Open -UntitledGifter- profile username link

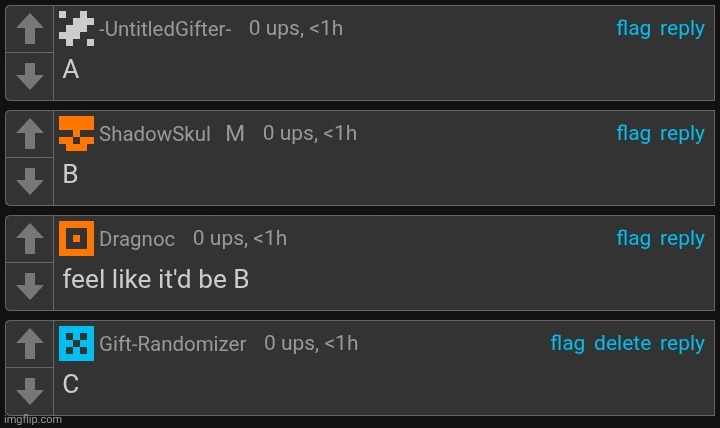pyautogui.click(x=165, y=30)
